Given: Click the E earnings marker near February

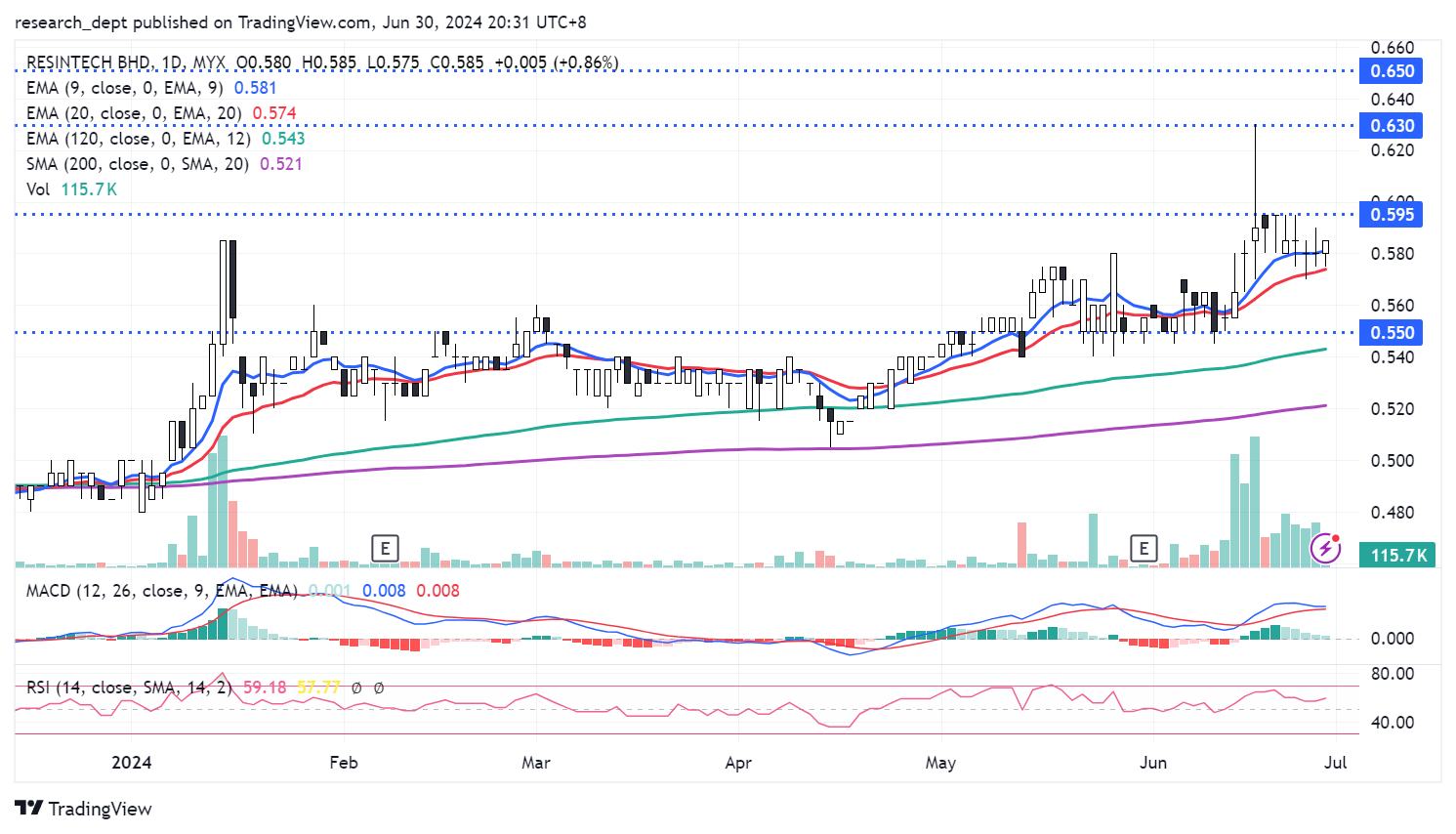Looking at the screenshot, I should (385, 549).
